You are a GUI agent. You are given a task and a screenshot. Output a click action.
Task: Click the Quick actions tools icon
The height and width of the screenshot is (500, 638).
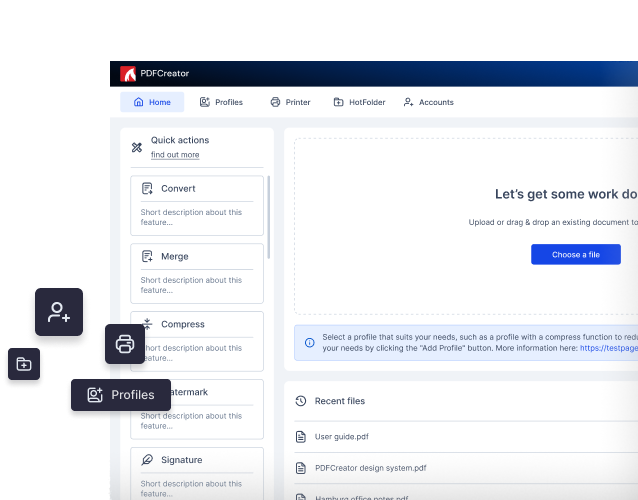(137, 147)
